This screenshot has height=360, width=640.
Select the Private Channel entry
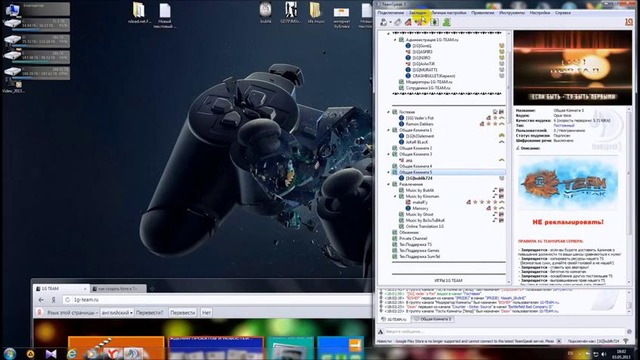413,238
